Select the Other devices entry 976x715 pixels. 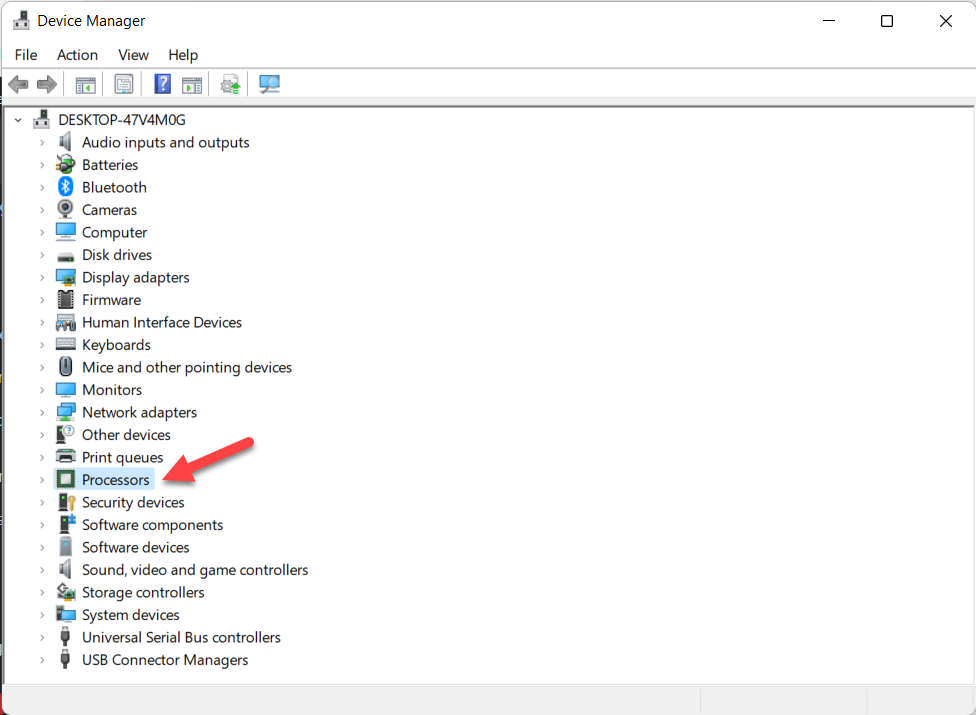126,435
